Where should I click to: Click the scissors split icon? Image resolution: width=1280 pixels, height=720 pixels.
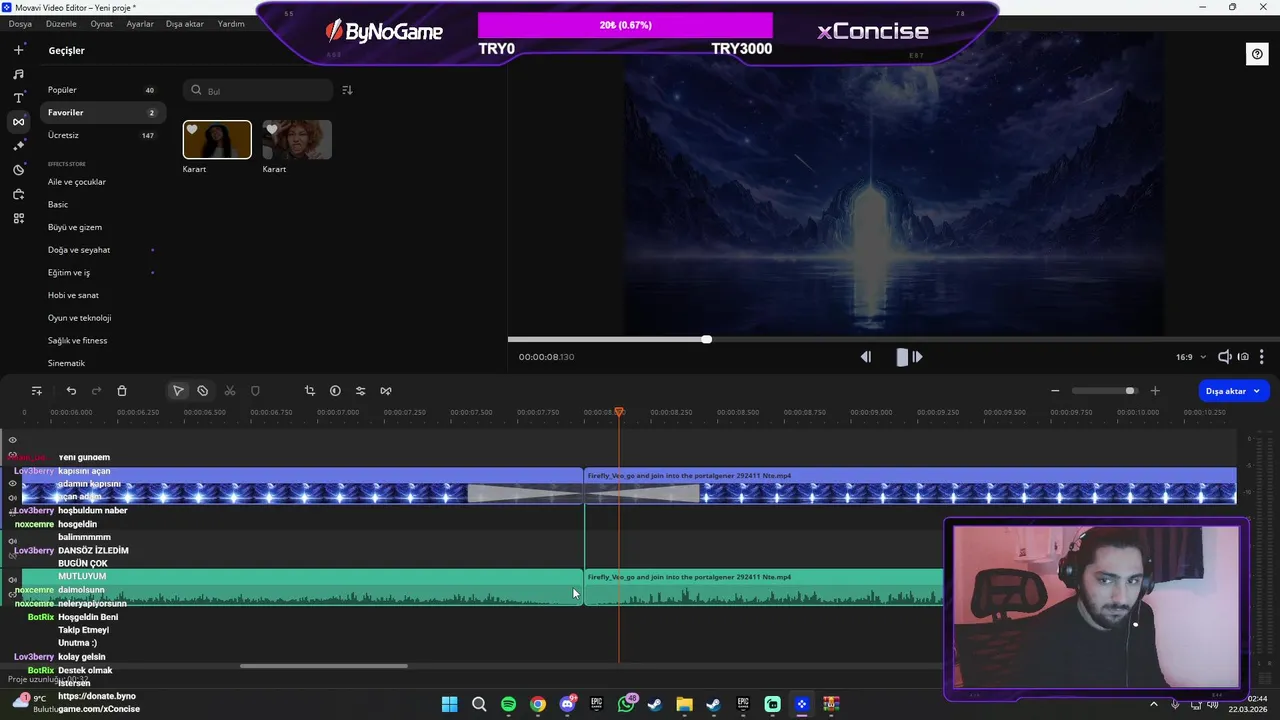coord(230,391)
